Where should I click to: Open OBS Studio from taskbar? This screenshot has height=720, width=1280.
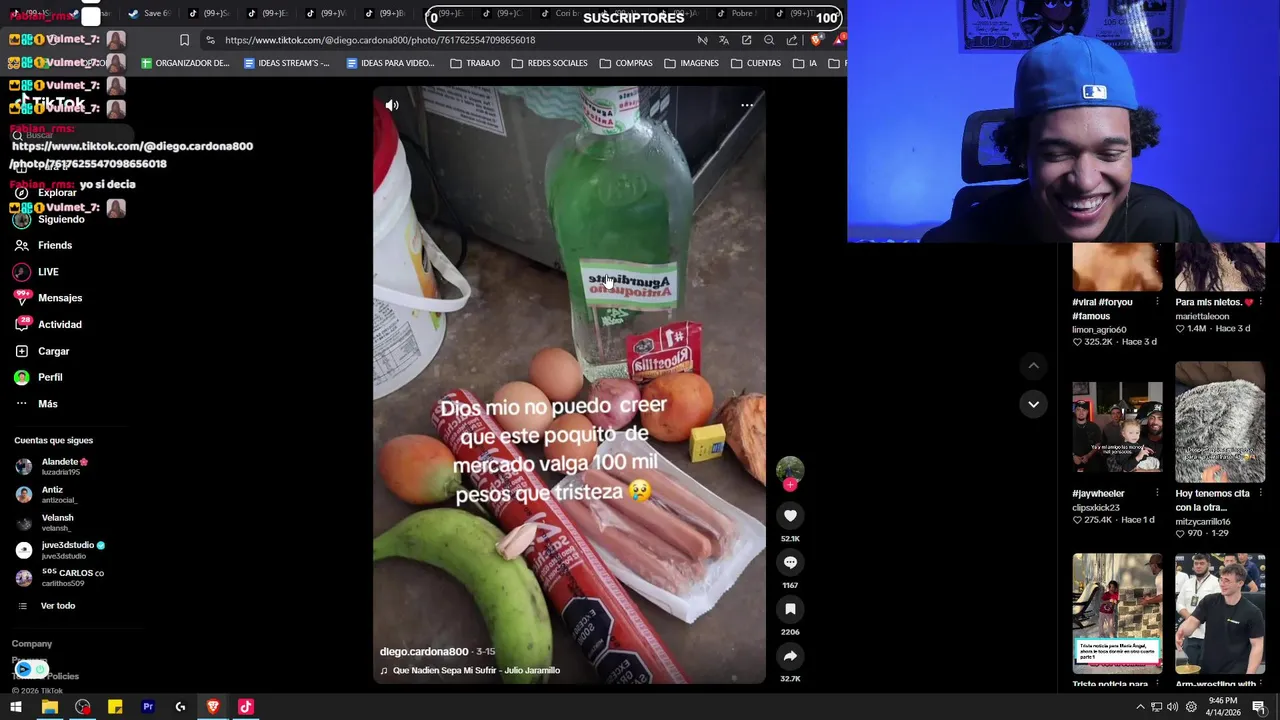82,707
